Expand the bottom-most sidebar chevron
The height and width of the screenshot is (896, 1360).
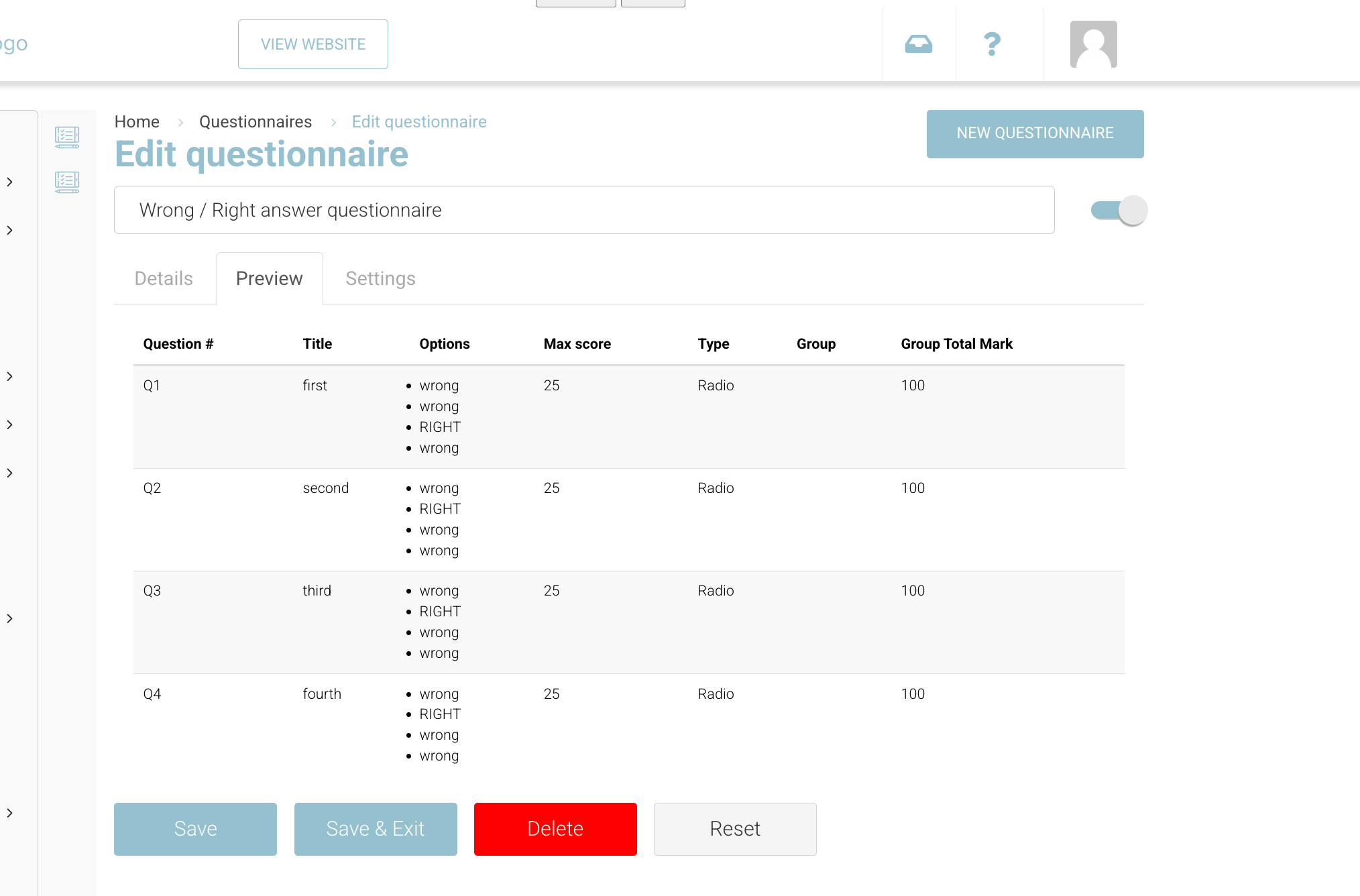pyautogui.click(x=10, y=813)
